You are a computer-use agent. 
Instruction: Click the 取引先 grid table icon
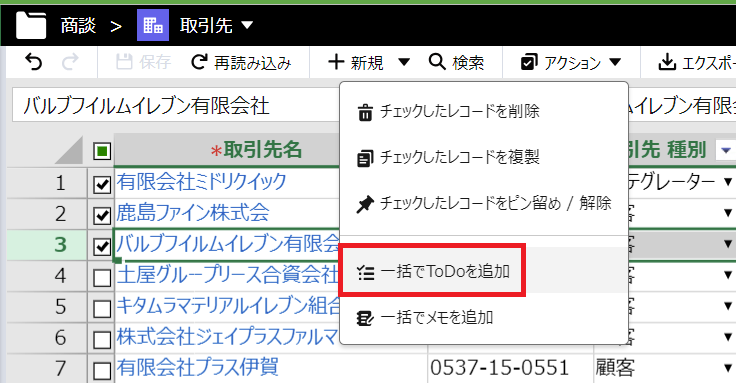153,25
